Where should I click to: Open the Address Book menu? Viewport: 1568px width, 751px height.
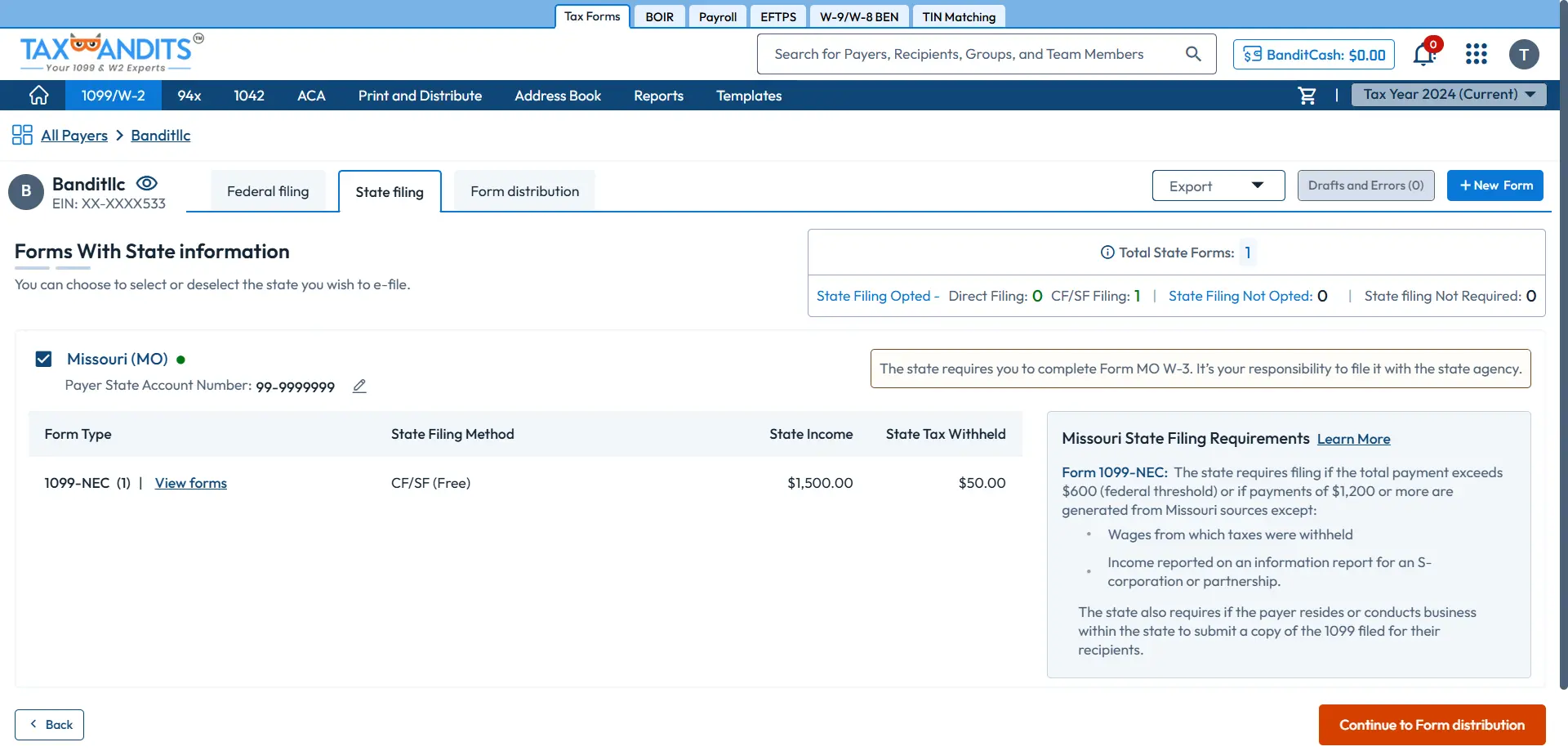[558, 96]
